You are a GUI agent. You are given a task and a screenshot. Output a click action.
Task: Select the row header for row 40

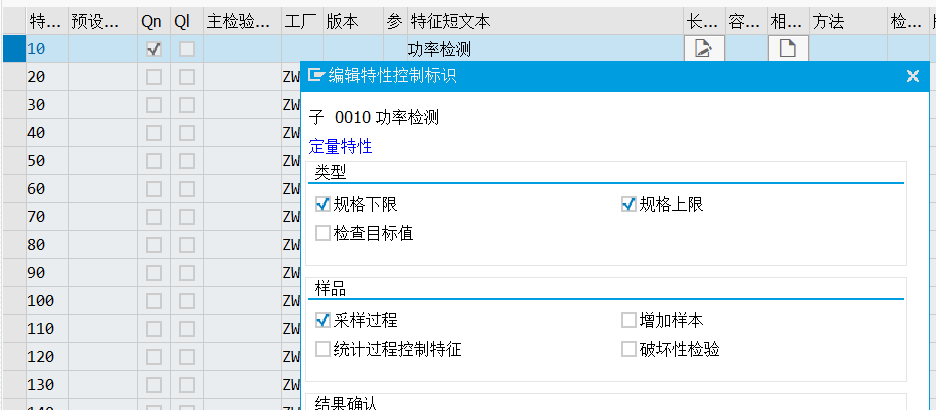pos(13,132)
